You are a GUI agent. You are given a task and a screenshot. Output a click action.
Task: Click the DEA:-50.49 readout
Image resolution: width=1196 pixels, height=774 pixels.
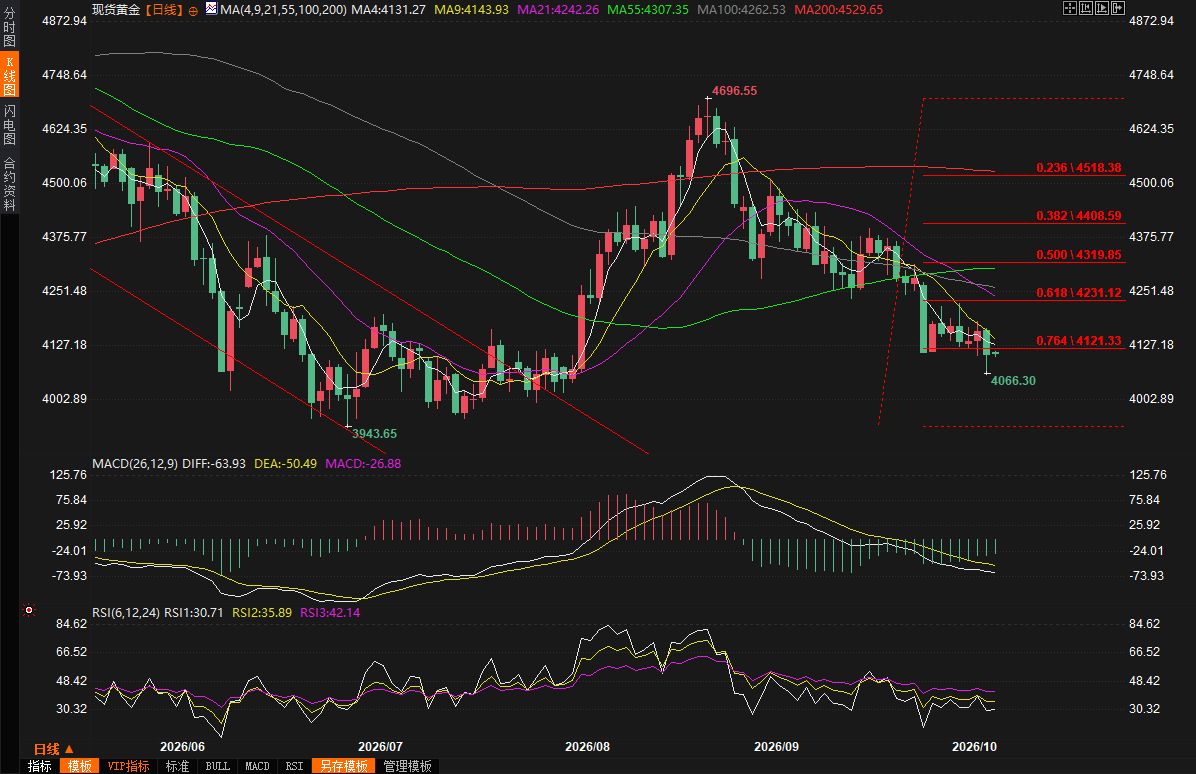285,464
